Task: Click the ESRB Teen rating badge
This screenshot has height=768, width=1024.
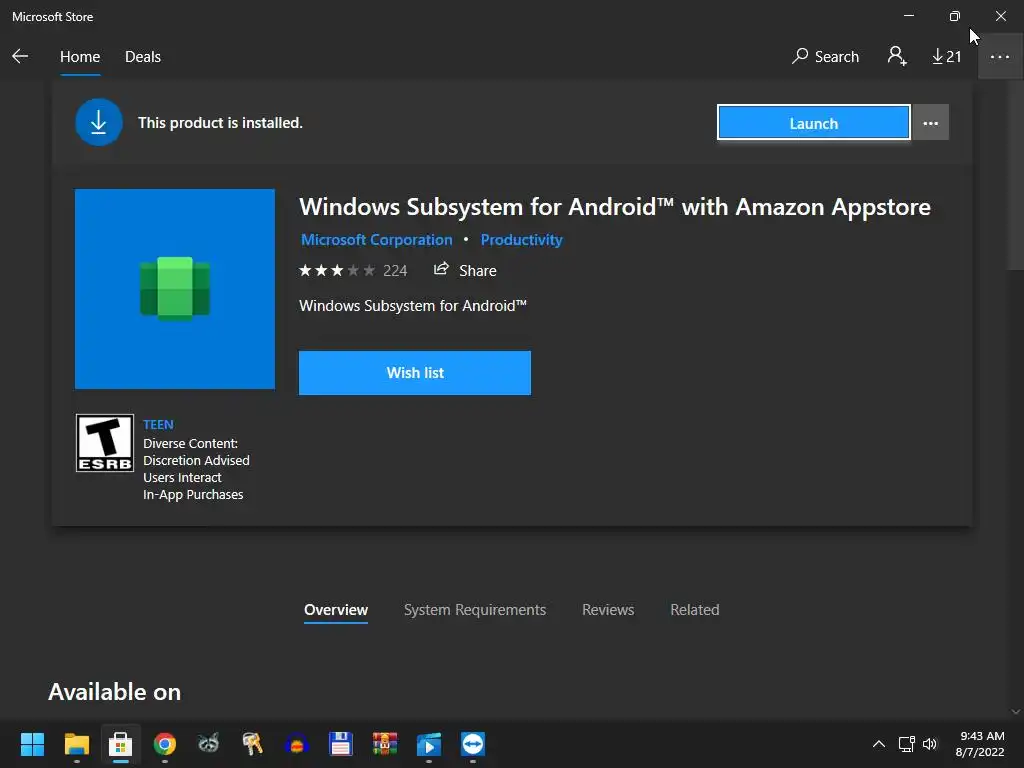Action: pos(104,443)
